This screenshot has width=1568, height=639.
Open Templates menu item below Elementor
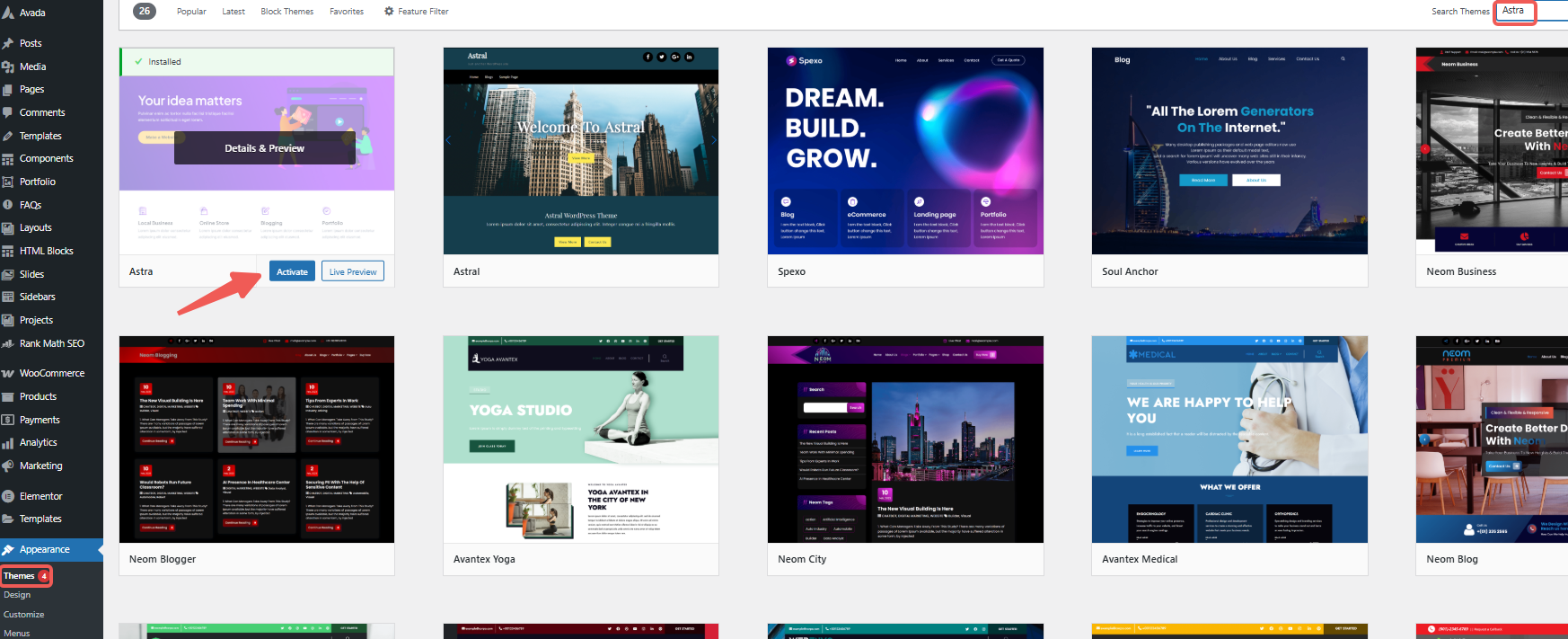pyautogui.click(x=40, y=519)
